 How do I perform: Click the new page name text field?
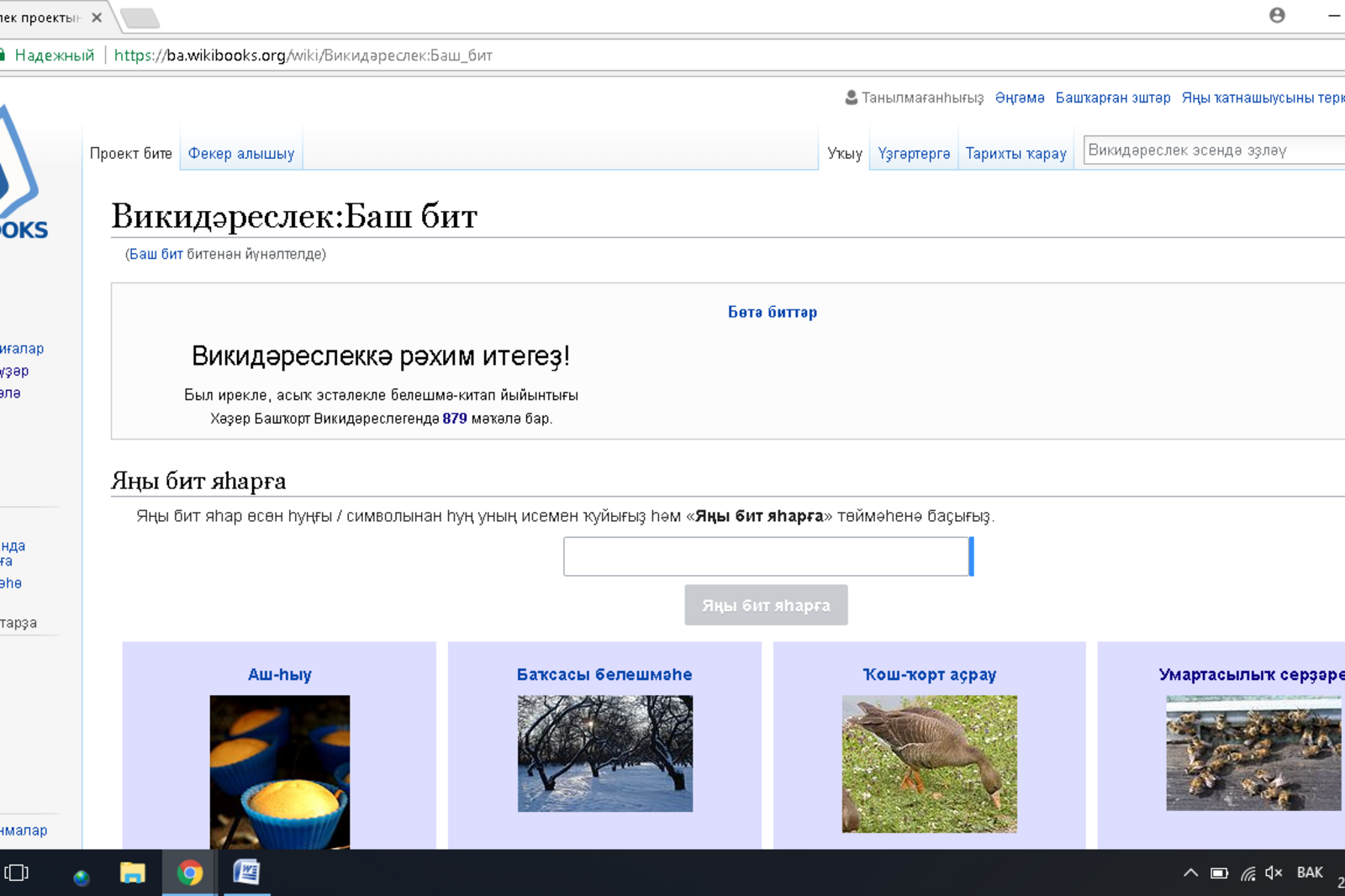pyautogui.click(x=766, y=556)
